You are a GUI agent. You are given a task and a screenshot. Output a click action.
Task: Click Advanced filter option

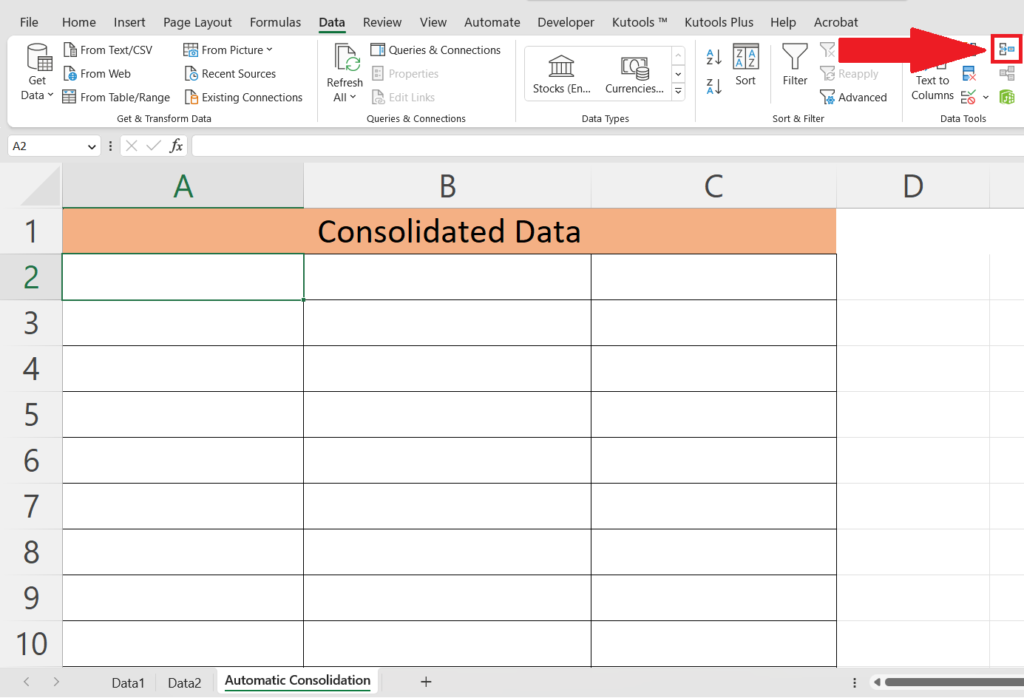click(x=855, y=96)
